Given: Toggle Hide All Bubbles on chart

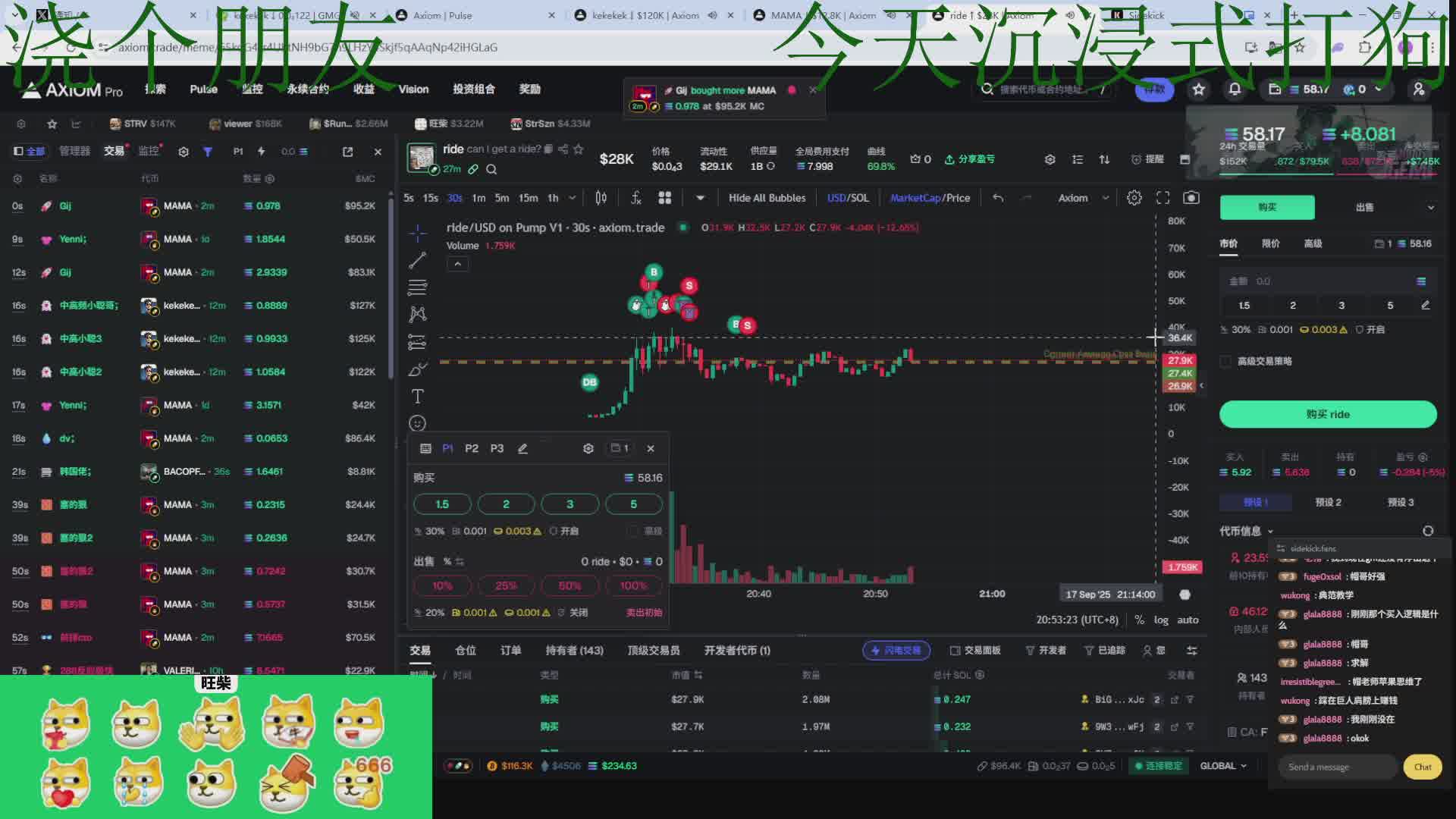Looking at the screenshot, I should 767,198.
